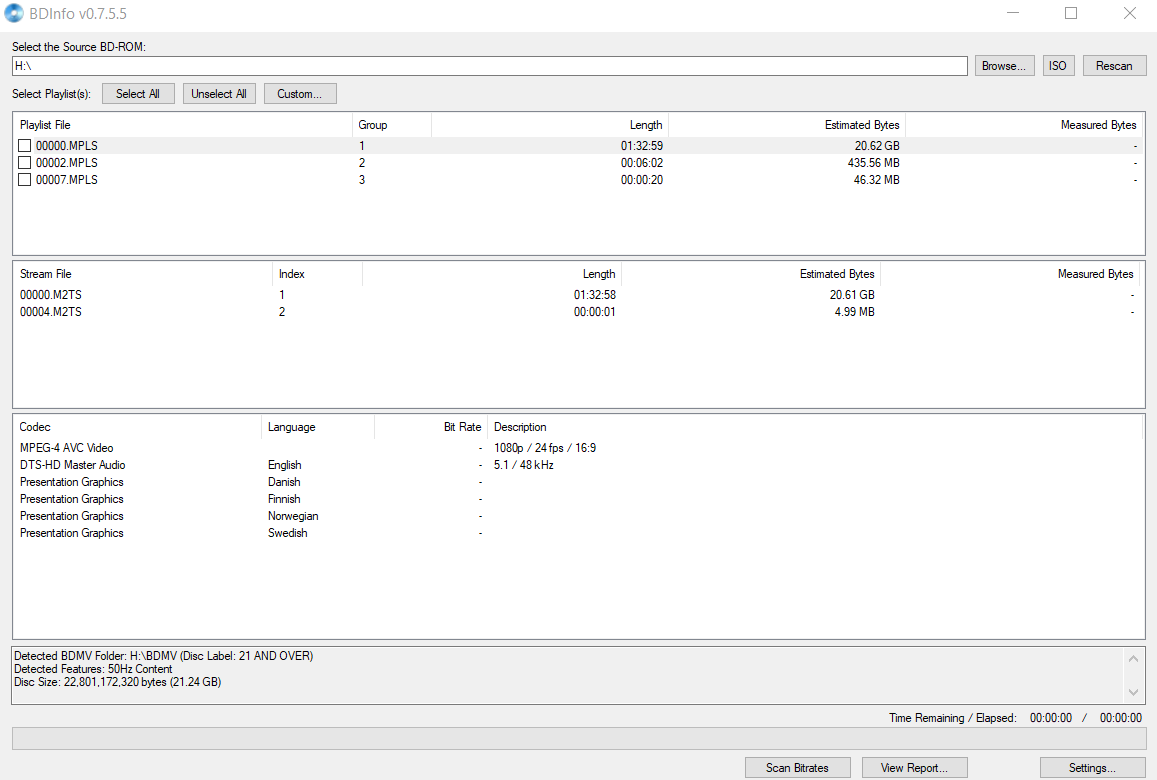Click the Description column header
Screen dimensions: 1157x780
815,427
